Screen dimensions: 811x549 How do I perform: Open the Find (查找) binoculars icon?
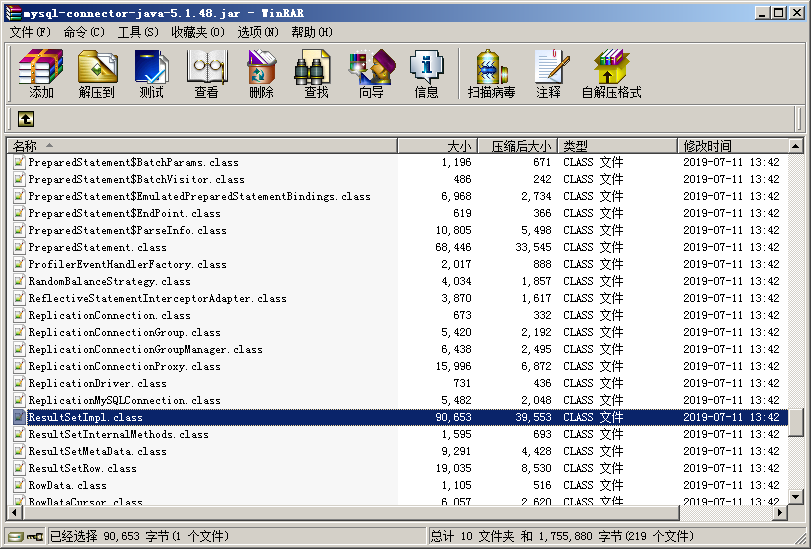pyautogui.click(x=316, y=73)
